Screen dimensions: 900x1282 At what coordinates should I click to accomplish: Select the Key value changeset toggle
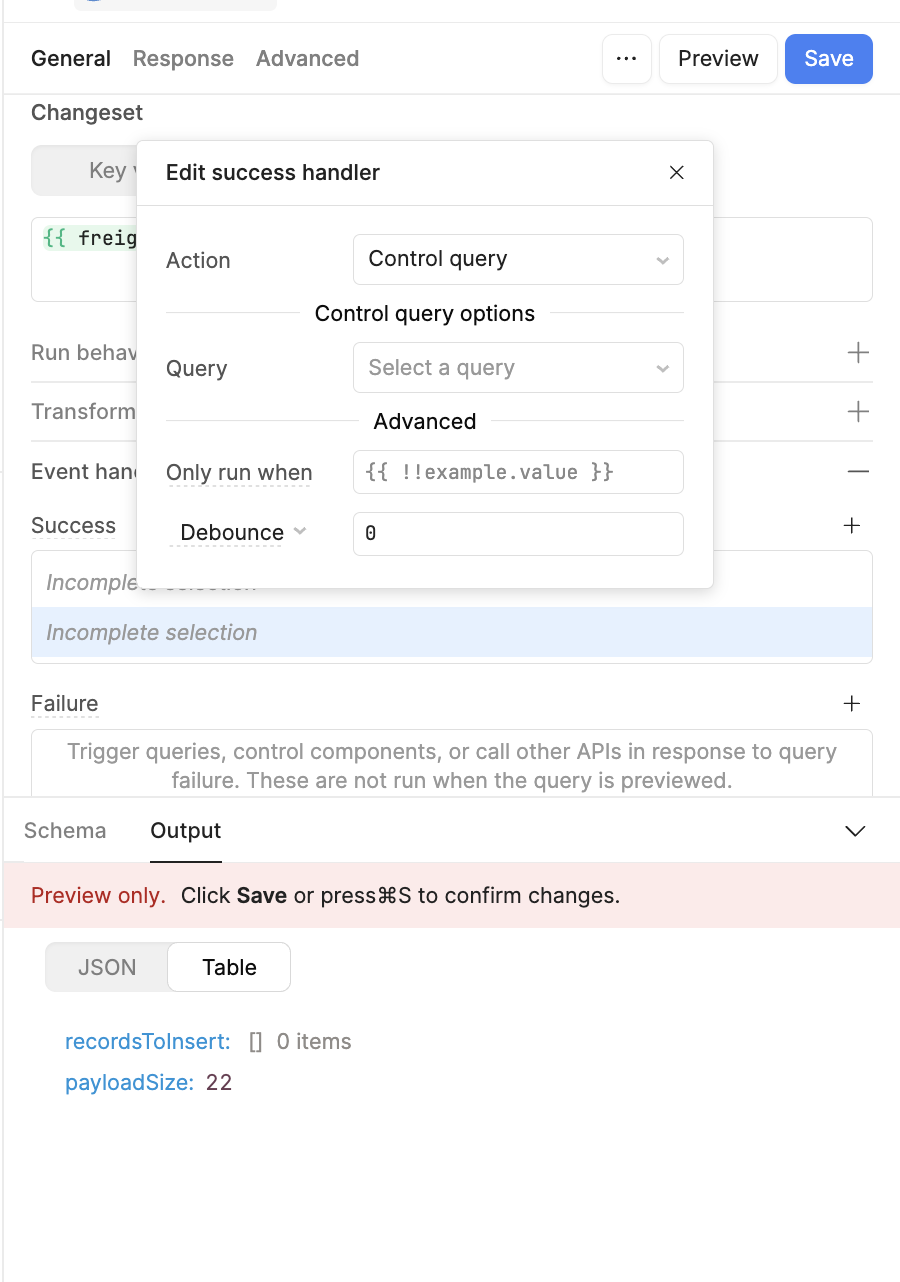click(85, 171)
